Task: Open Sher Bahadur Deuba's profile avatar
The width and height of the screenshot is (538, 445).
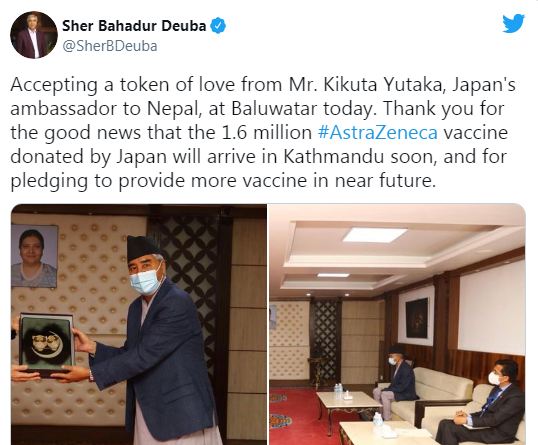Action: pyautogui.click(x=34, y=35)
